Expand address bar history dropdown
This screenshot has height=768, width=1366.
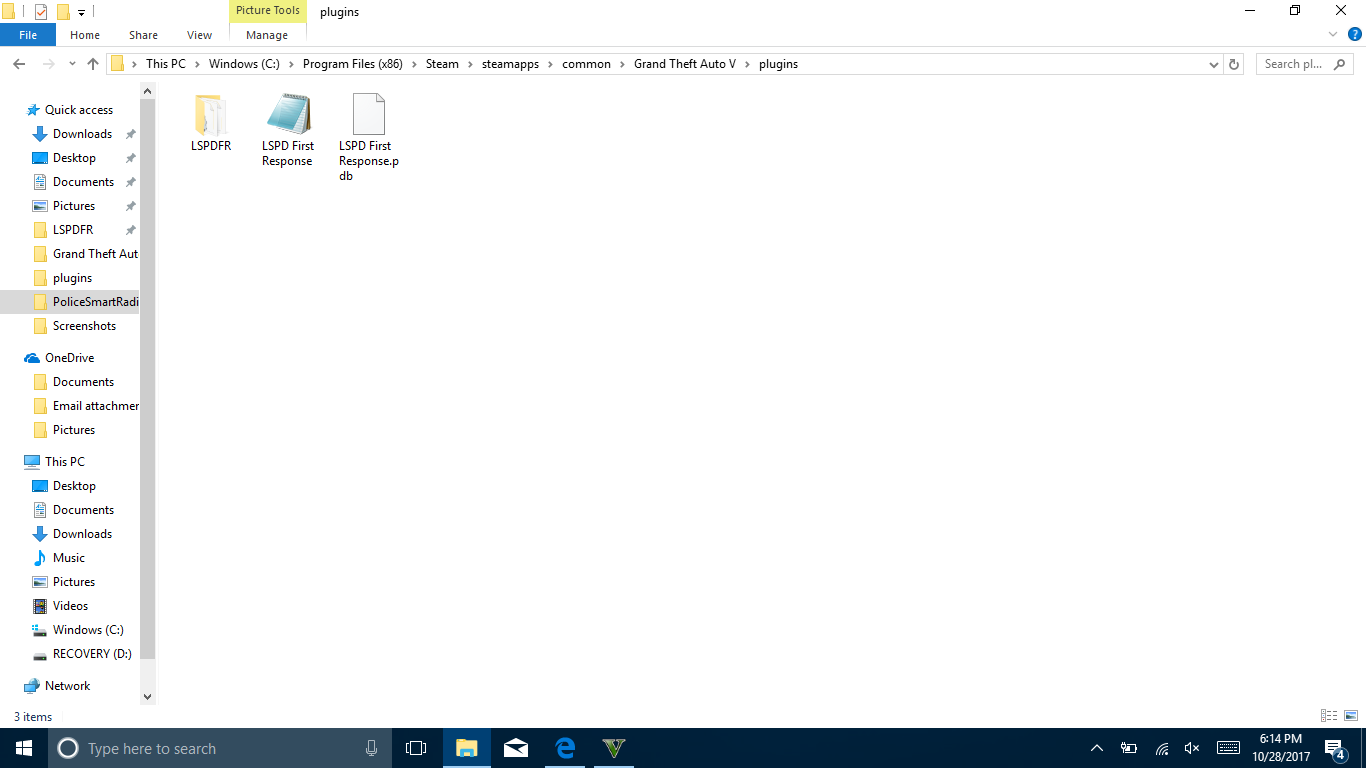point(1214,64)
